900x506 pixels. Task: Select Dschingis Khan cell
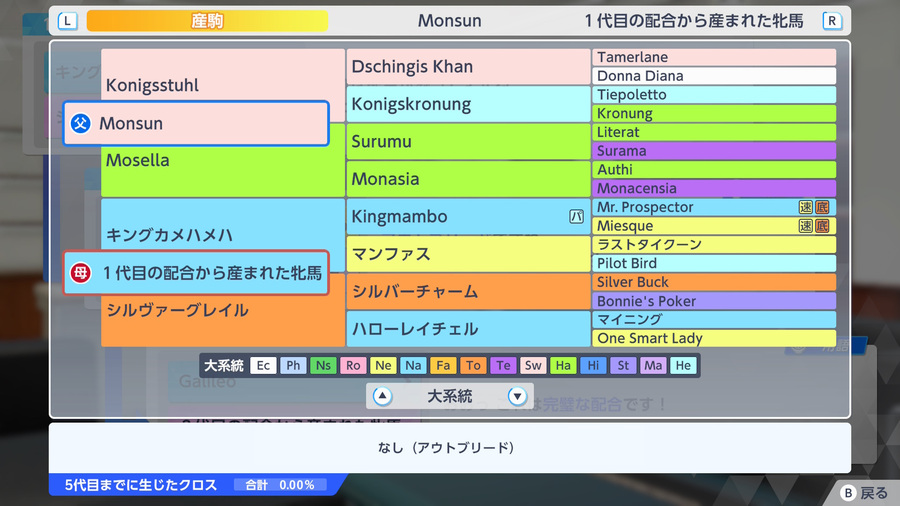click(468, 67)
